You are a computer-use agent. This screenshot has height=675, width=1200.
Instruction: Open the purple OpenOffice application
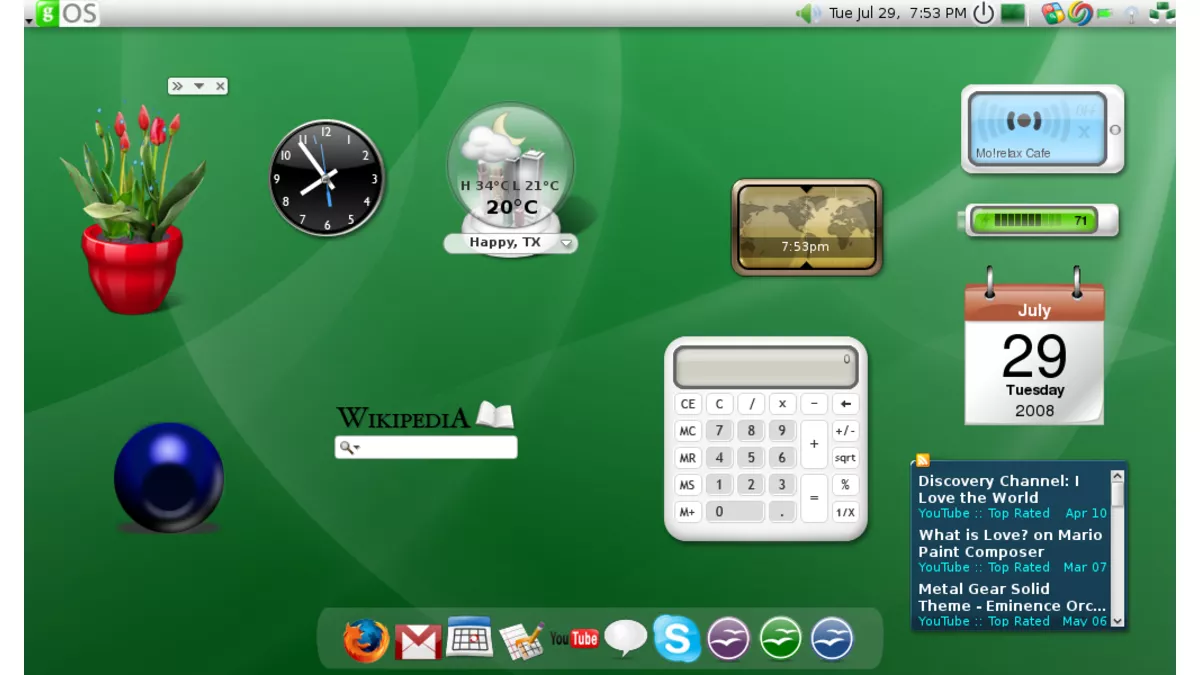coord(730,638)
